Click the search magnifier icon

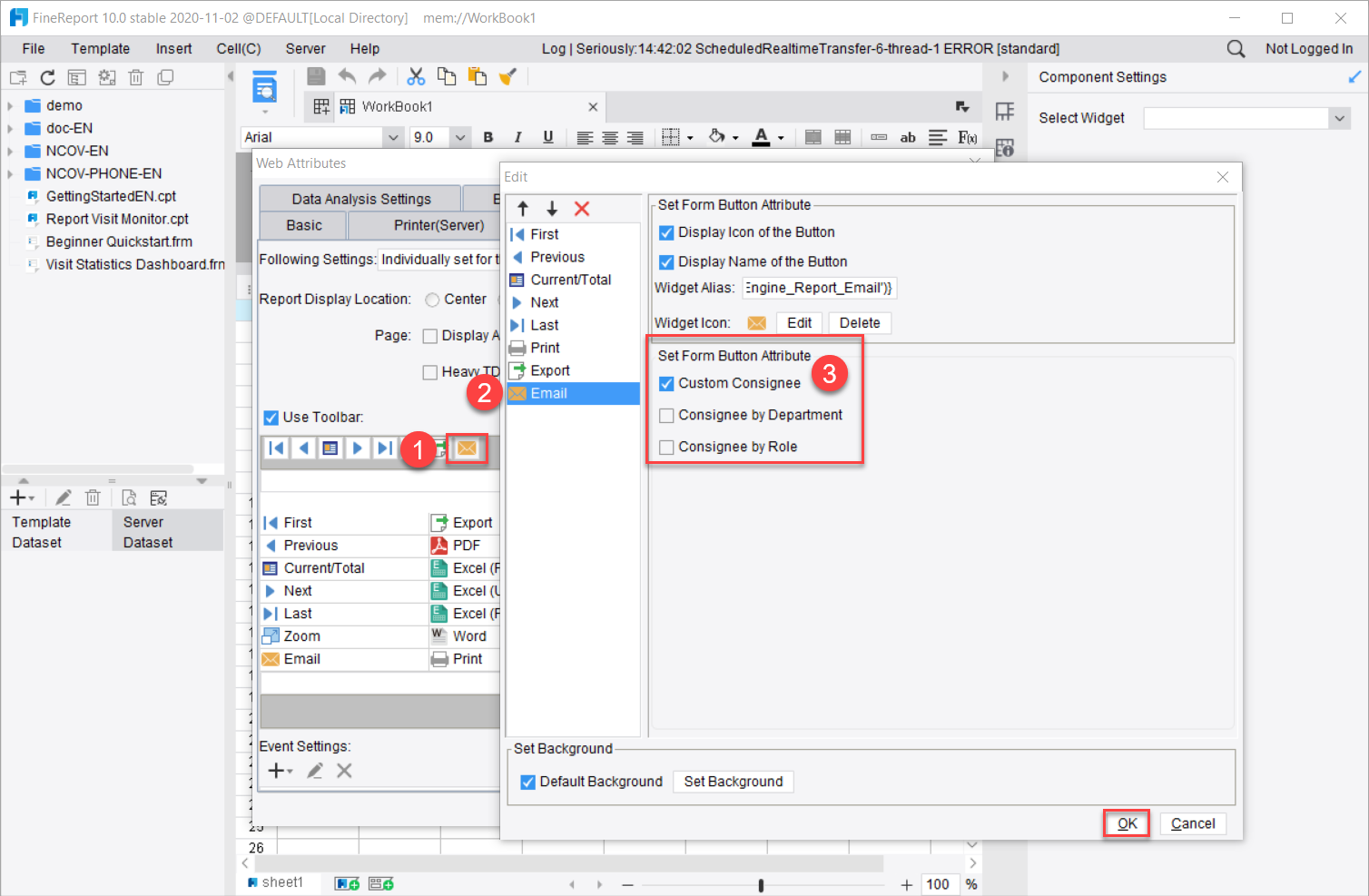(1236, 49)
